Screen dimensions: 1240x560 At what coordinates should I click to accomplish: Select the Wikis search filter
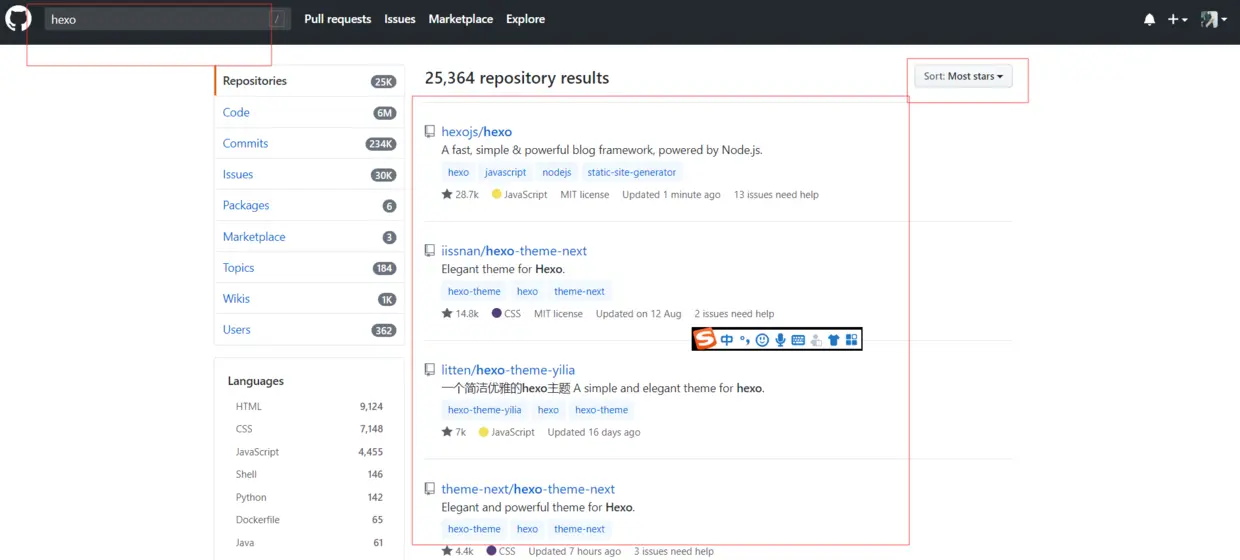click(x=309, y=299)
